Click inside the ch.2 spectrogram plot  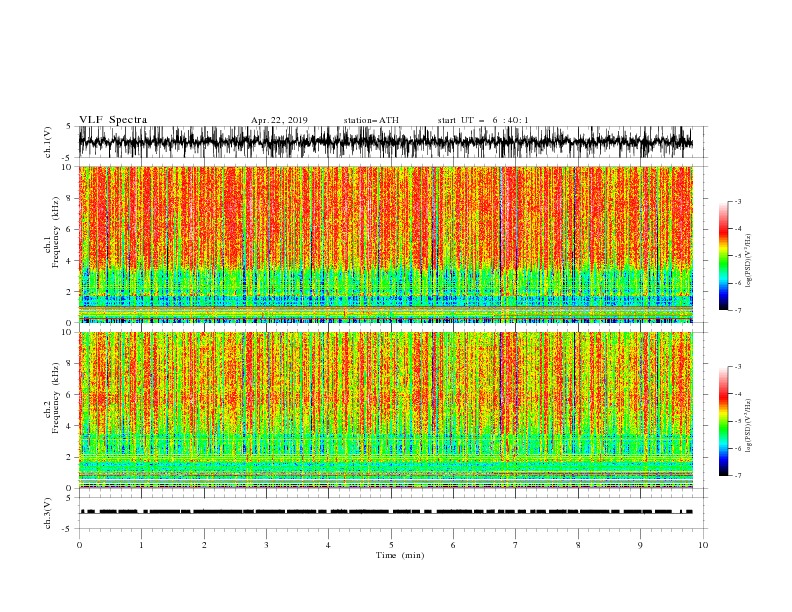point(386,410)
